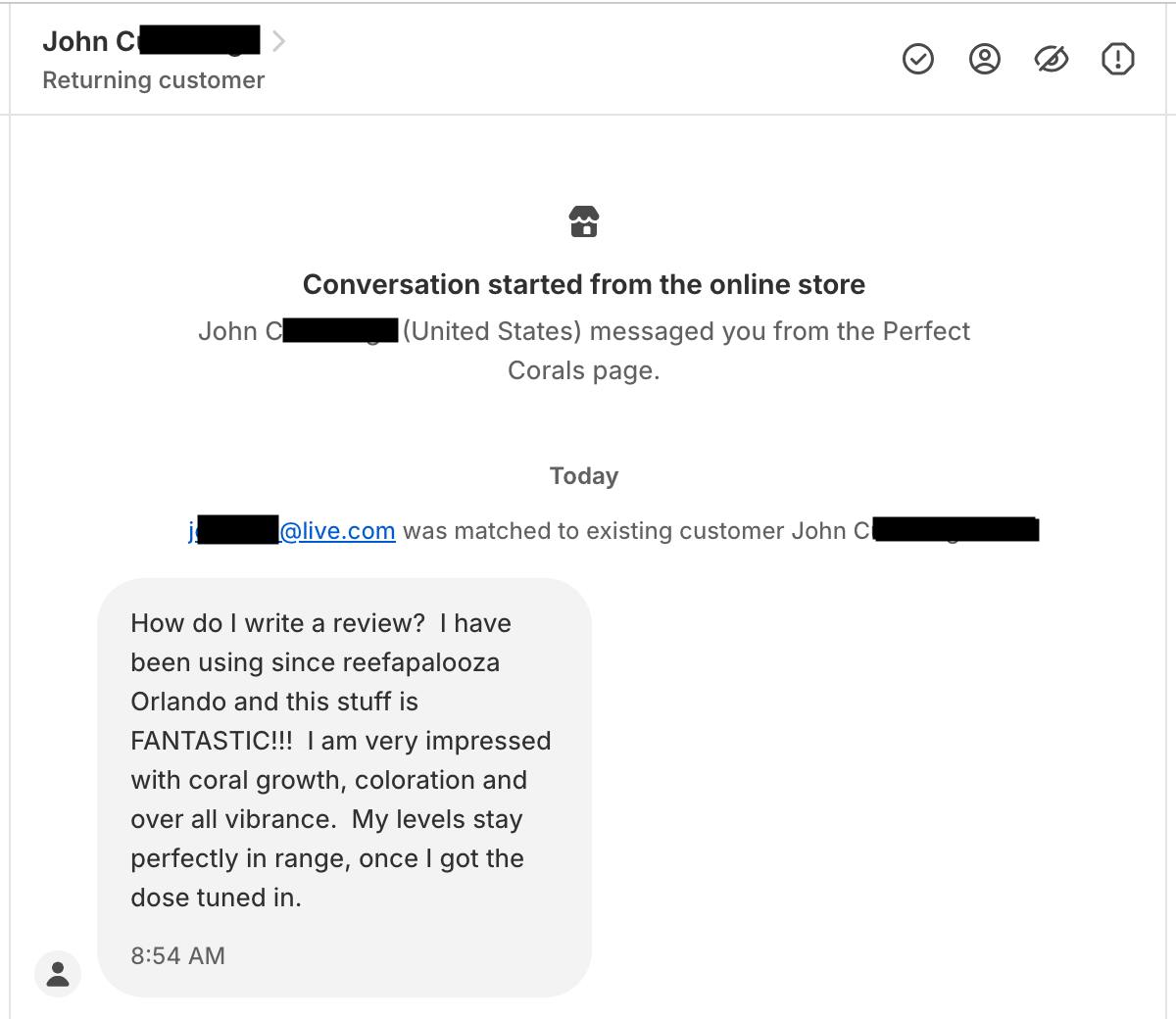Toggle the crossed-out eye icon

coord(1052,60)
